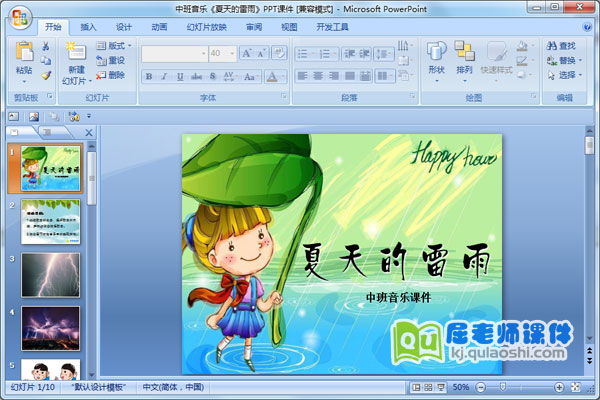This screenshot has height=400, width=600.
Task: Click the Increase Indent icon
Action: (x=364, y=54)
